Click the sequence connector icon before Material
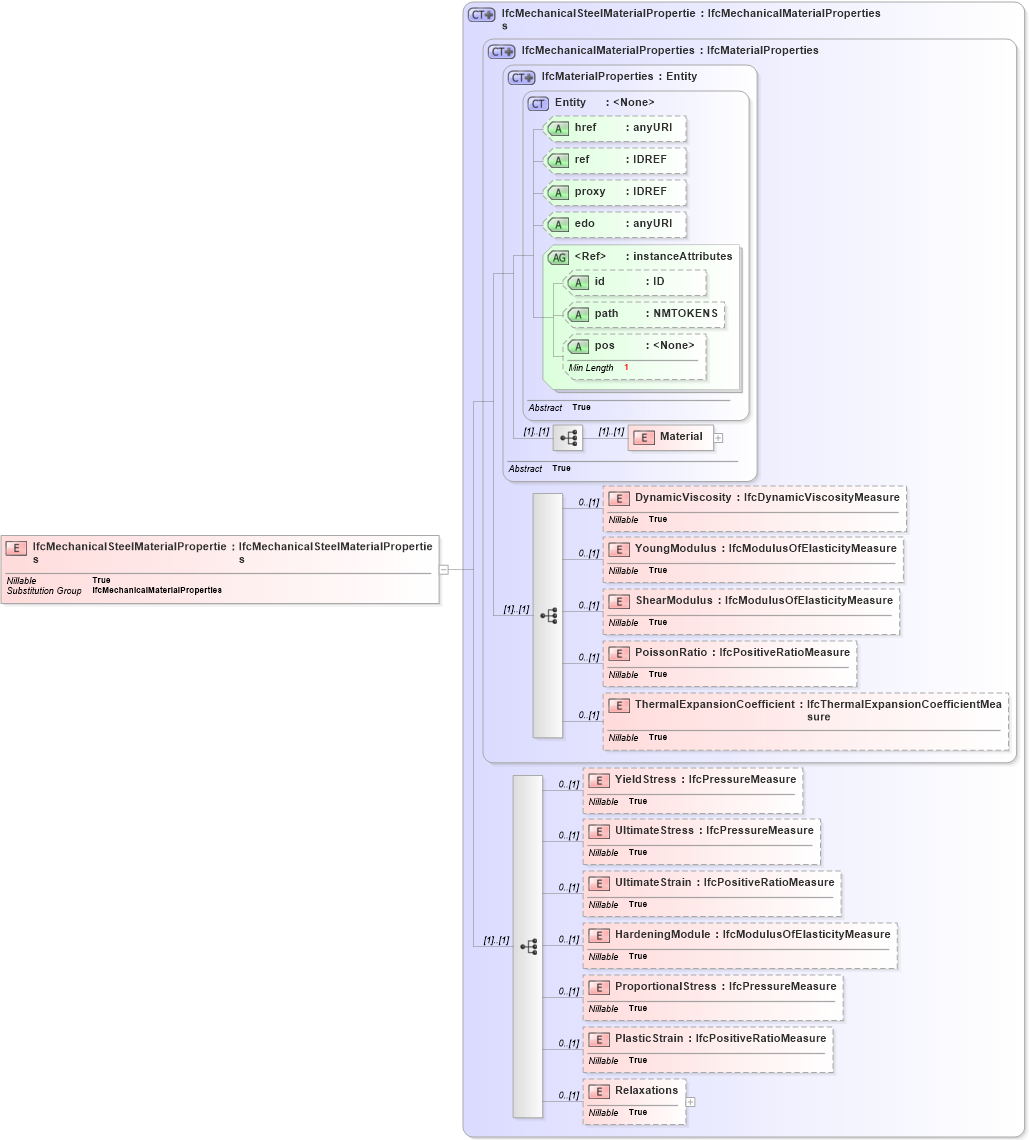This screenshot has width=1029, height=1140. (567, 437)
